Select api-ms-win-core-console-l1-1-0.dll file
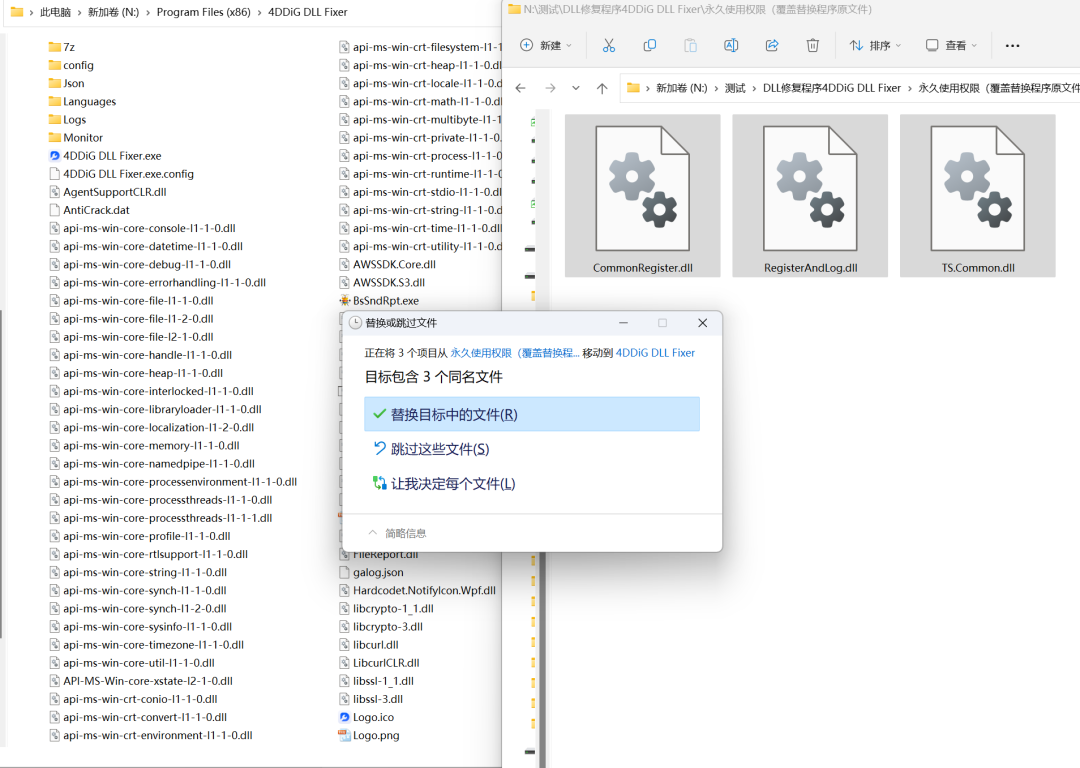This screenshot has height=768, width=1080. [x=143, y=228]
